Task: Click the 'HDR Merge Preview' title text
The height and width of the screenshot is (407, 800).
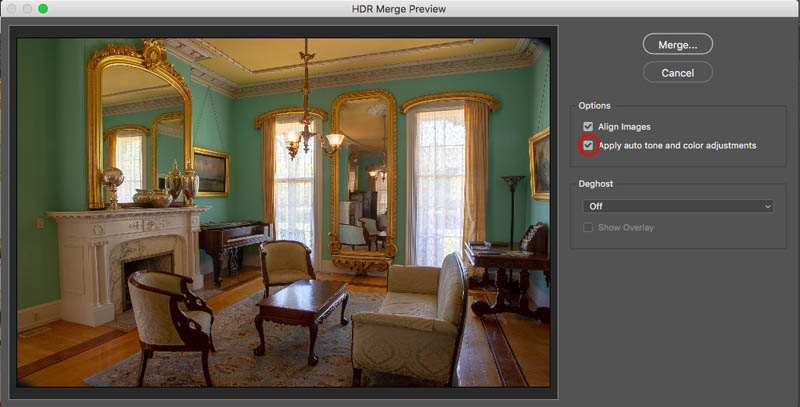Action: pos(399,9)
